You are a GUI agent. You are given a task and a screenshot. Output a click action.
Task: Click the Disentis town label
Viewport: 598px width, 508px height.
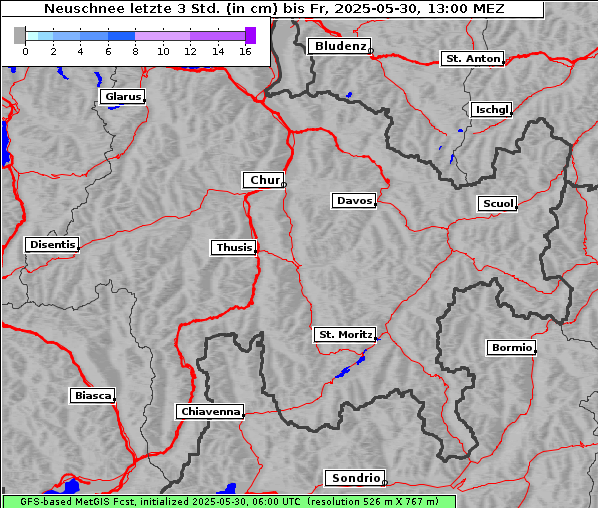coord(52,244)
